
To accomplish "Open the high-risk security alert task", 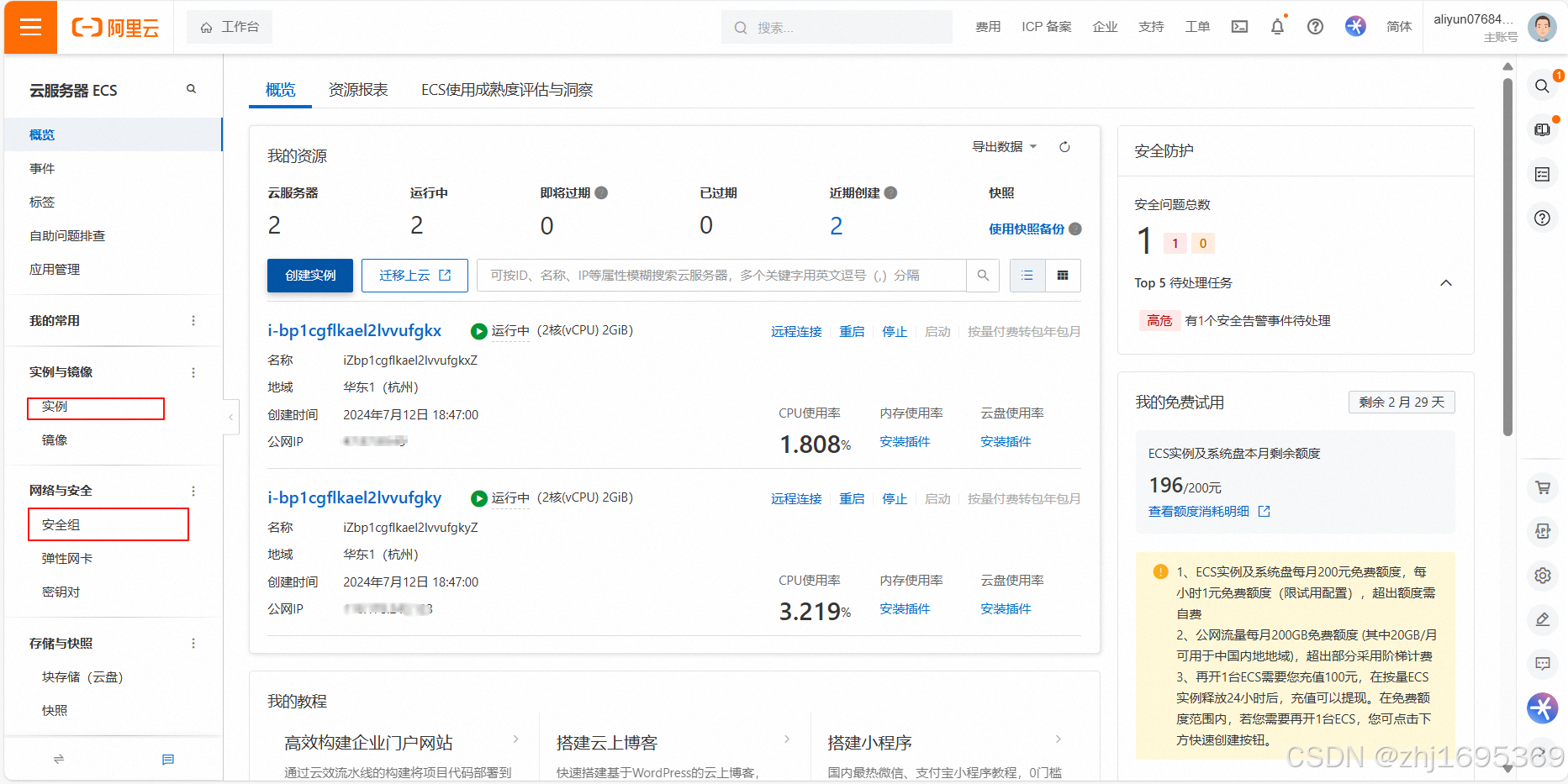I will point(1234,320).
